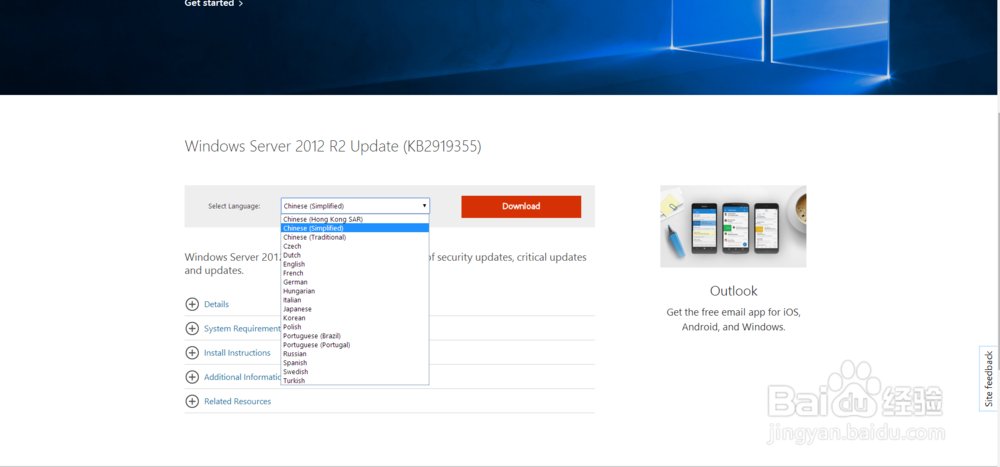The image size is (1000, 467).
Task: Select German in the language list
Action: pos(355,281)
